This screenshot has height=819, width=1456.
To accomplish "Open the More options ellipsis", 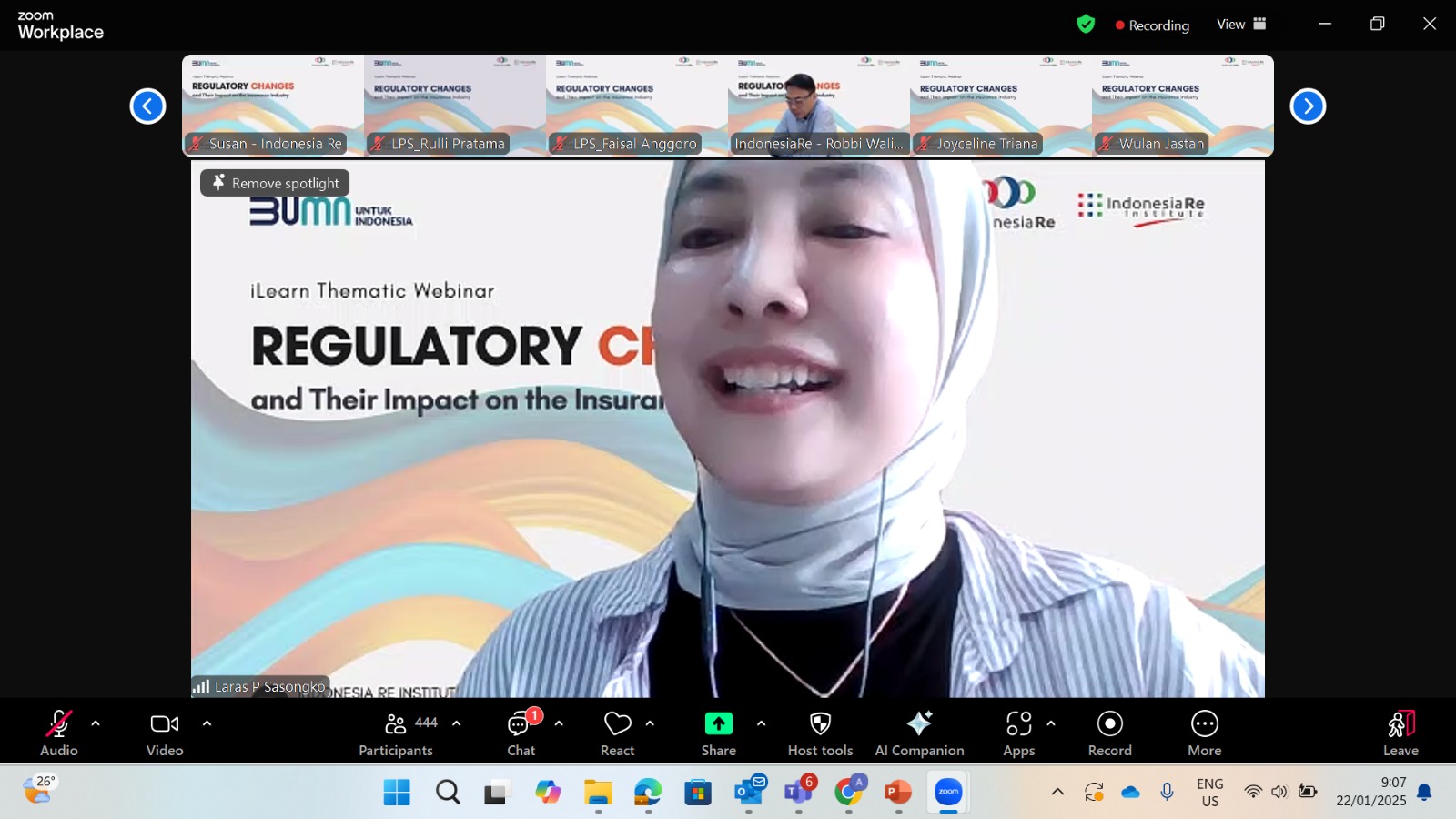I will pyautogui.click(x=1205, y=733).
